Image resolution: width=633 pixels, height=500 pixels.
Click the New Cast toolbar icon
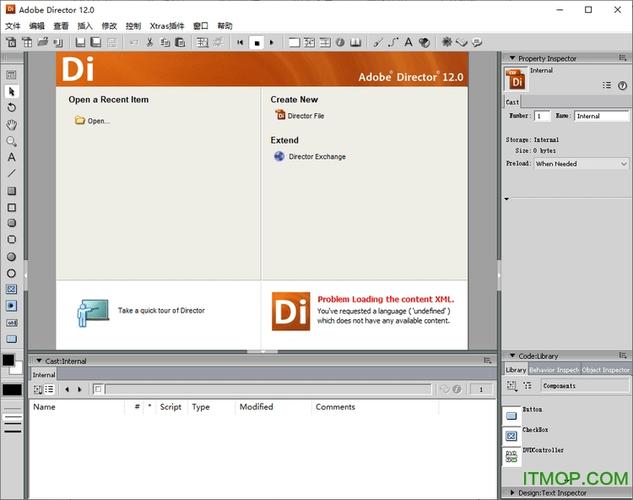coord(27,42)
